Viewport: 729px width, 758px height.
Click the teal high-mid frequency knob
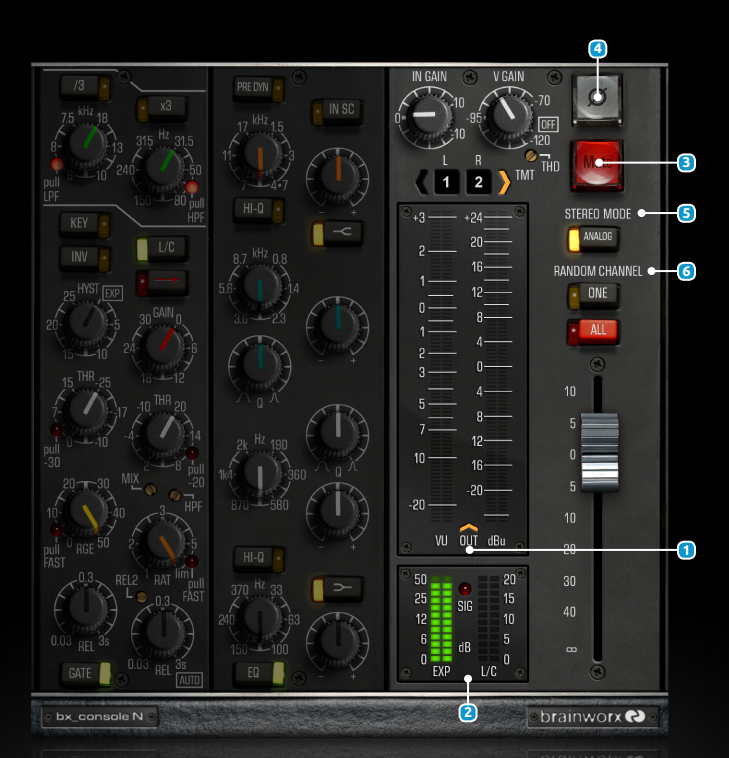tap(260, 287)
